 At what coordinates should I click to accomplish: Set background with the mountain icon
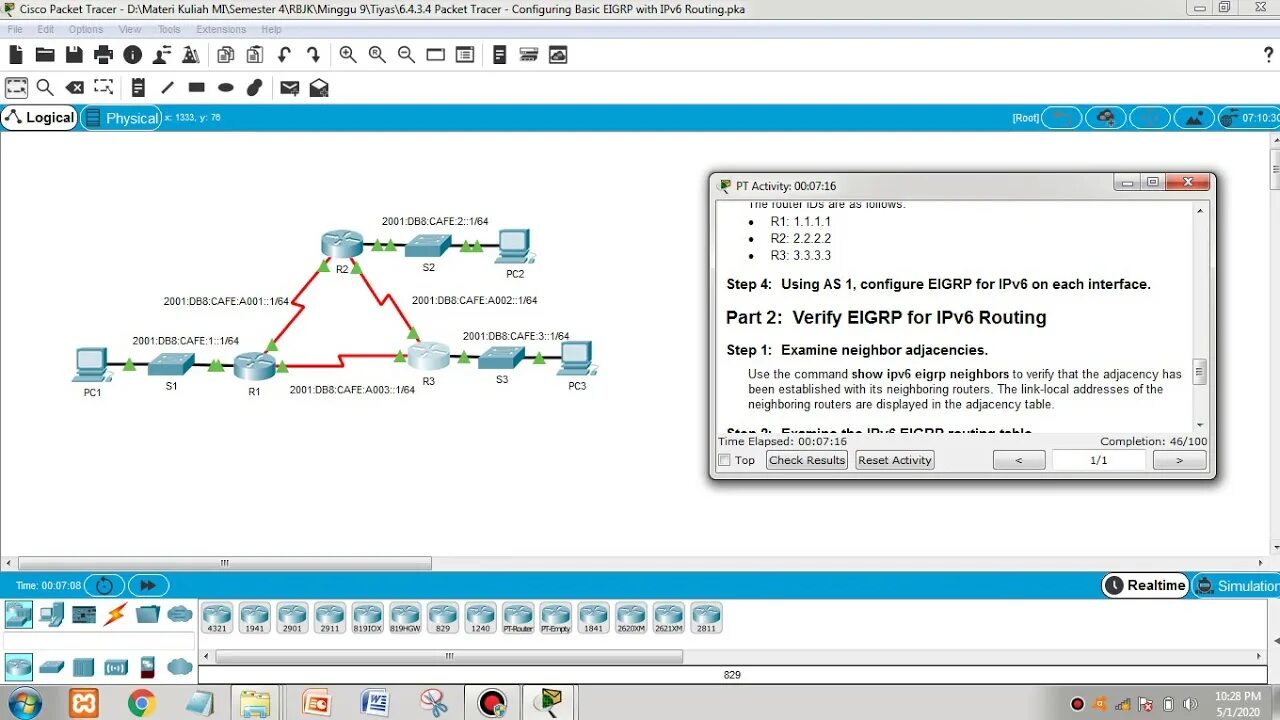[x=1194, y=118]
